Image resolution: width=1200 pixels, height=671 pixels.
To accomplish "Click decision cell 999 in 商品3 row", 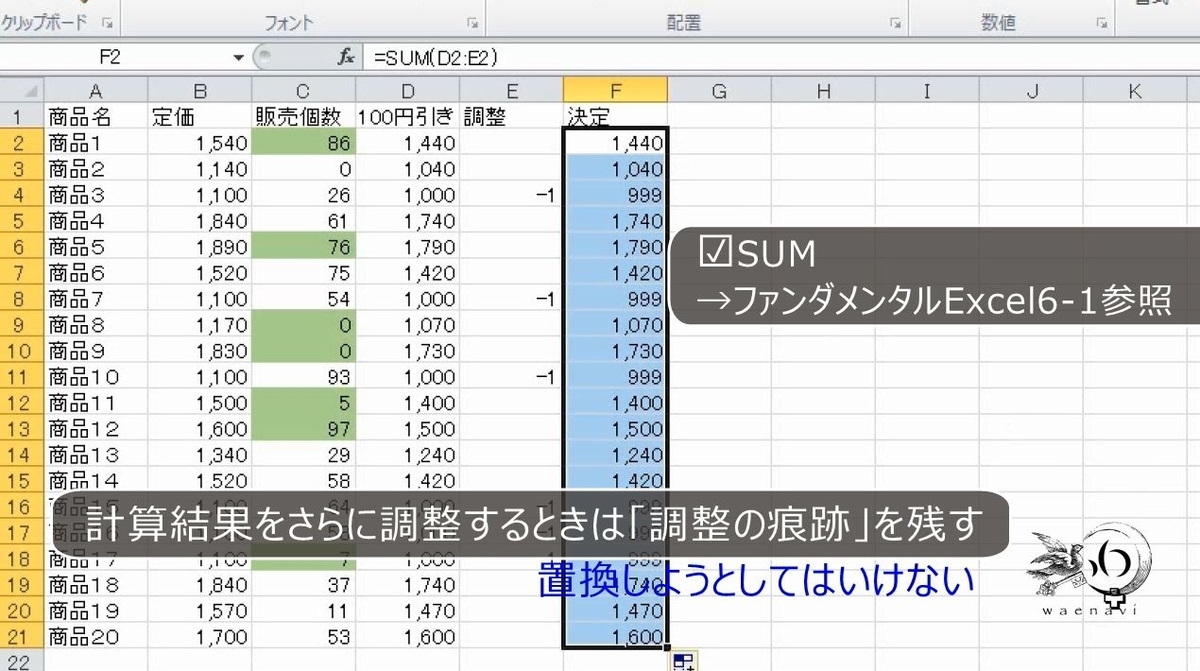I will (x=615, y=195).
